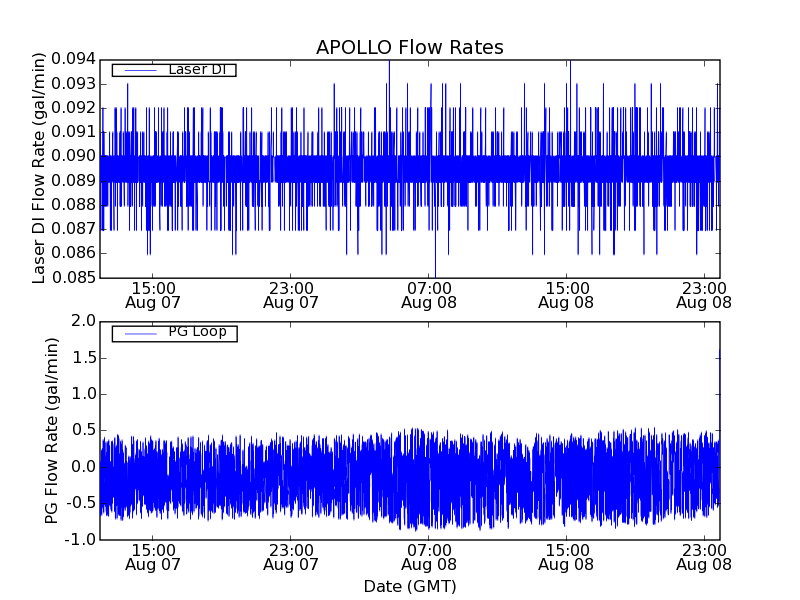Click the blue line sample in Laser DI legend
800x600 pixels.
point(139,70)
